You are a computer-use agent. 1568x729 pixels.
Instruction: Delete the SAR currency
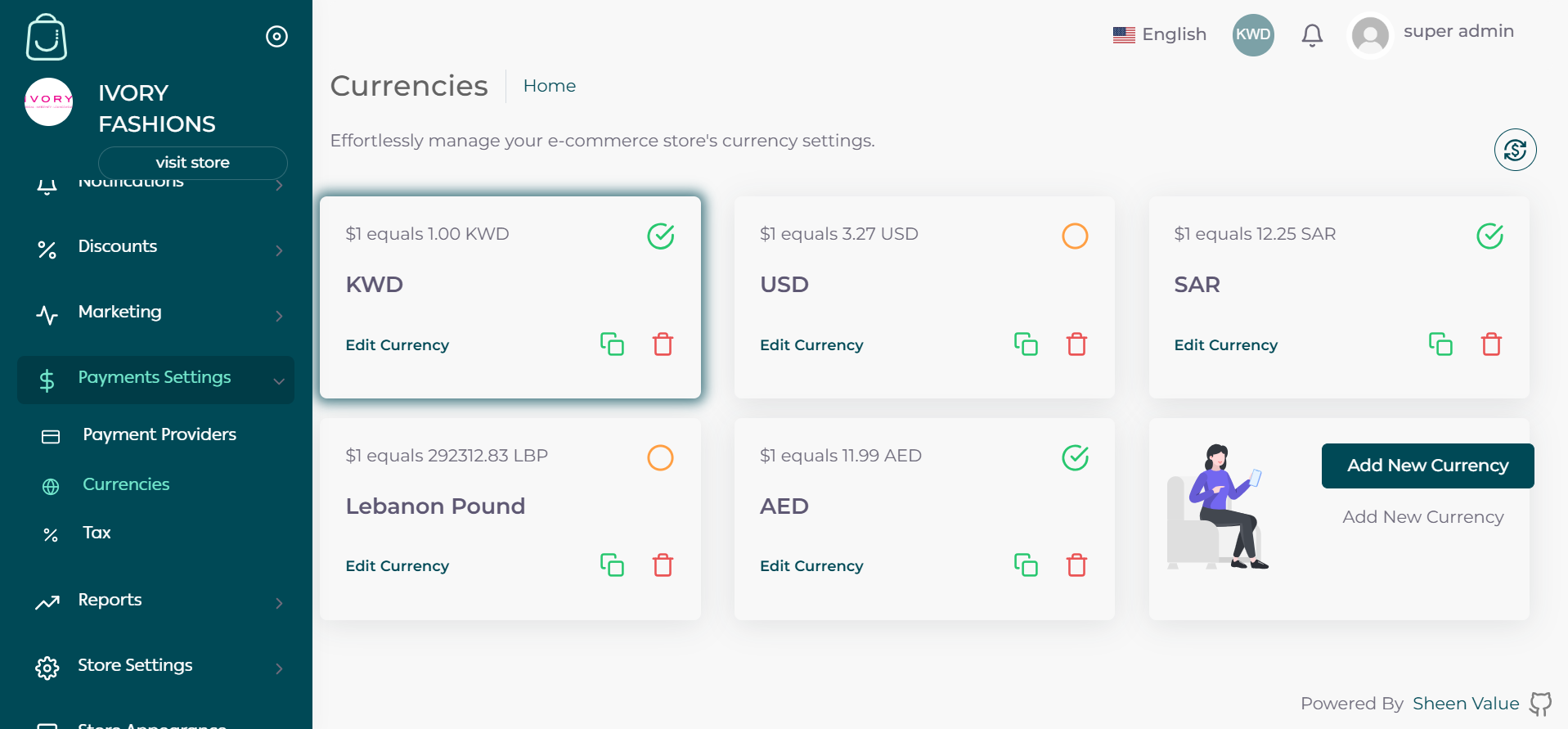(x=1491, y=344)
